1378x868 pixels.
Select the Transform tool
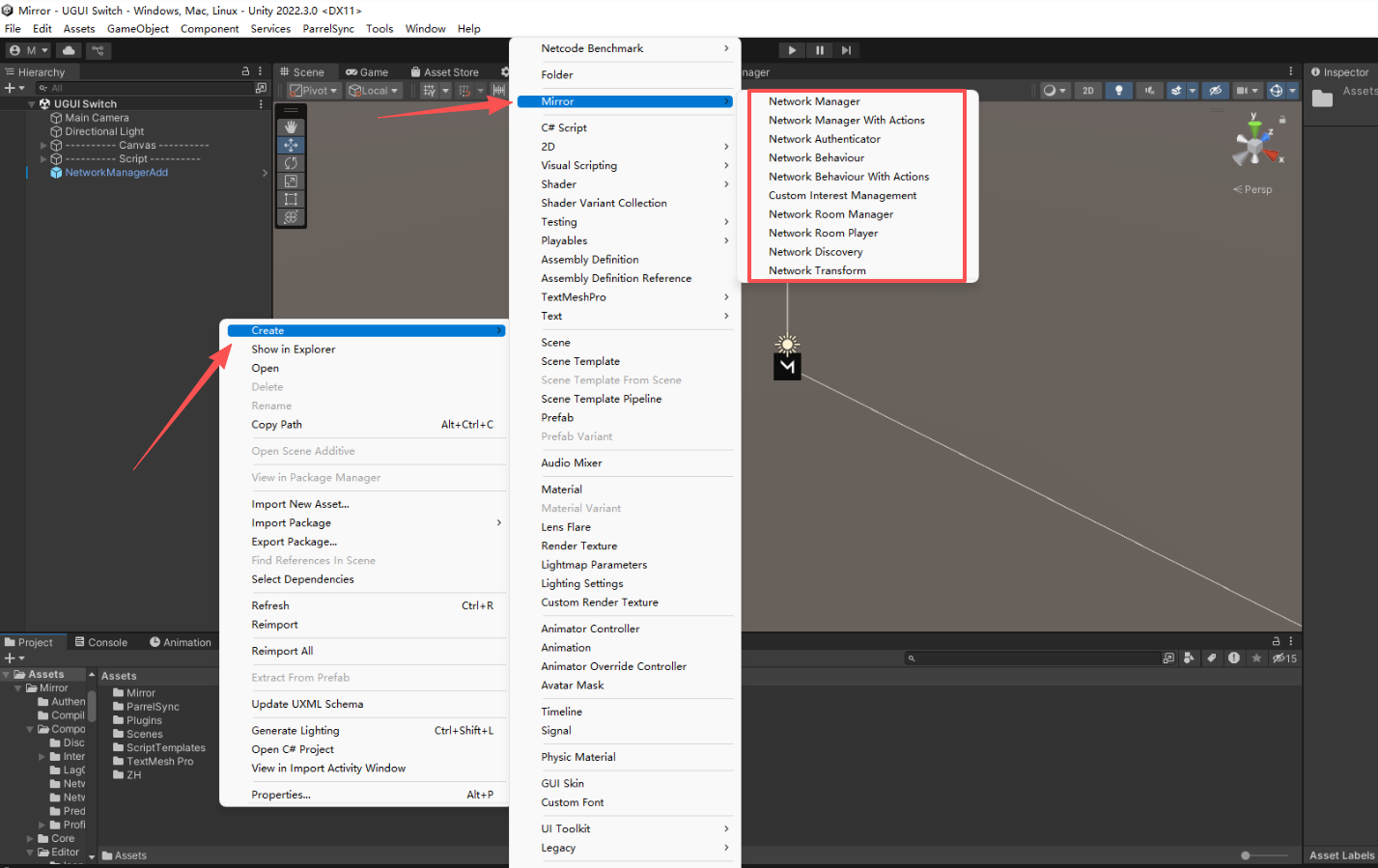(x=291, y=217)
